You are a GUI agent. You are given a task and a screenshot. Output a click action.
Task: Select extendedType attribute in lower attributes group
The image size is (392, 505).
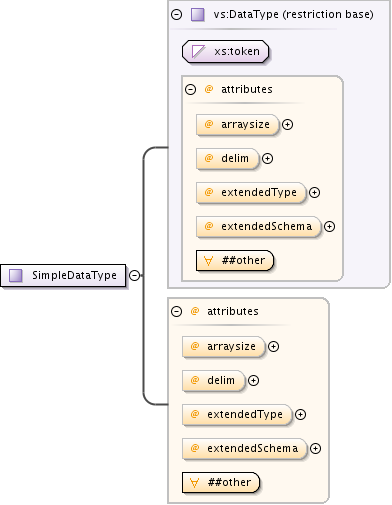(x=237, y=415)
